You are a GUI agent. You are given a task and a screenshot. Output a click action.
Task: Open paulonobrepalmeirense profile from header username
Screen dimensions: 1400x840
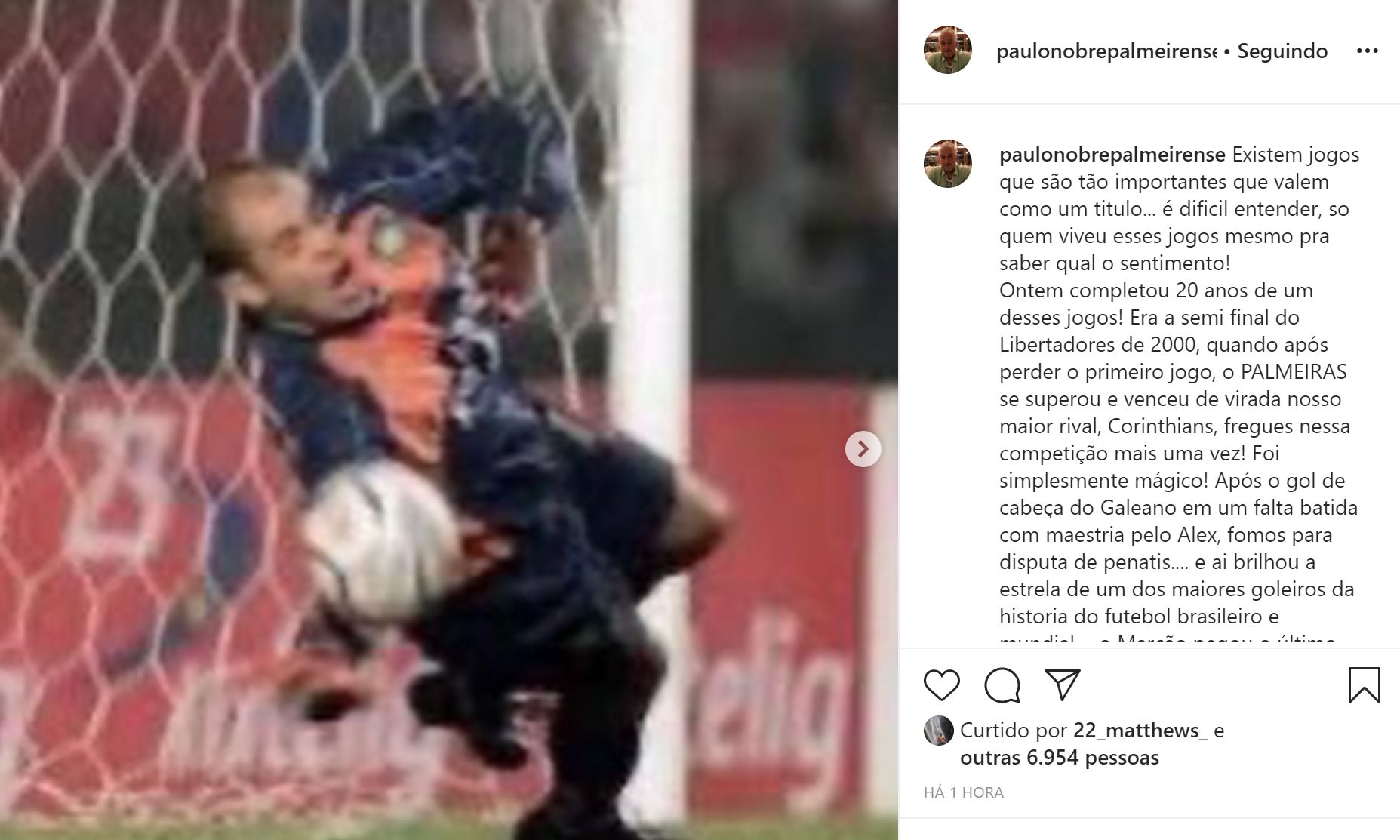[1106, 51]
